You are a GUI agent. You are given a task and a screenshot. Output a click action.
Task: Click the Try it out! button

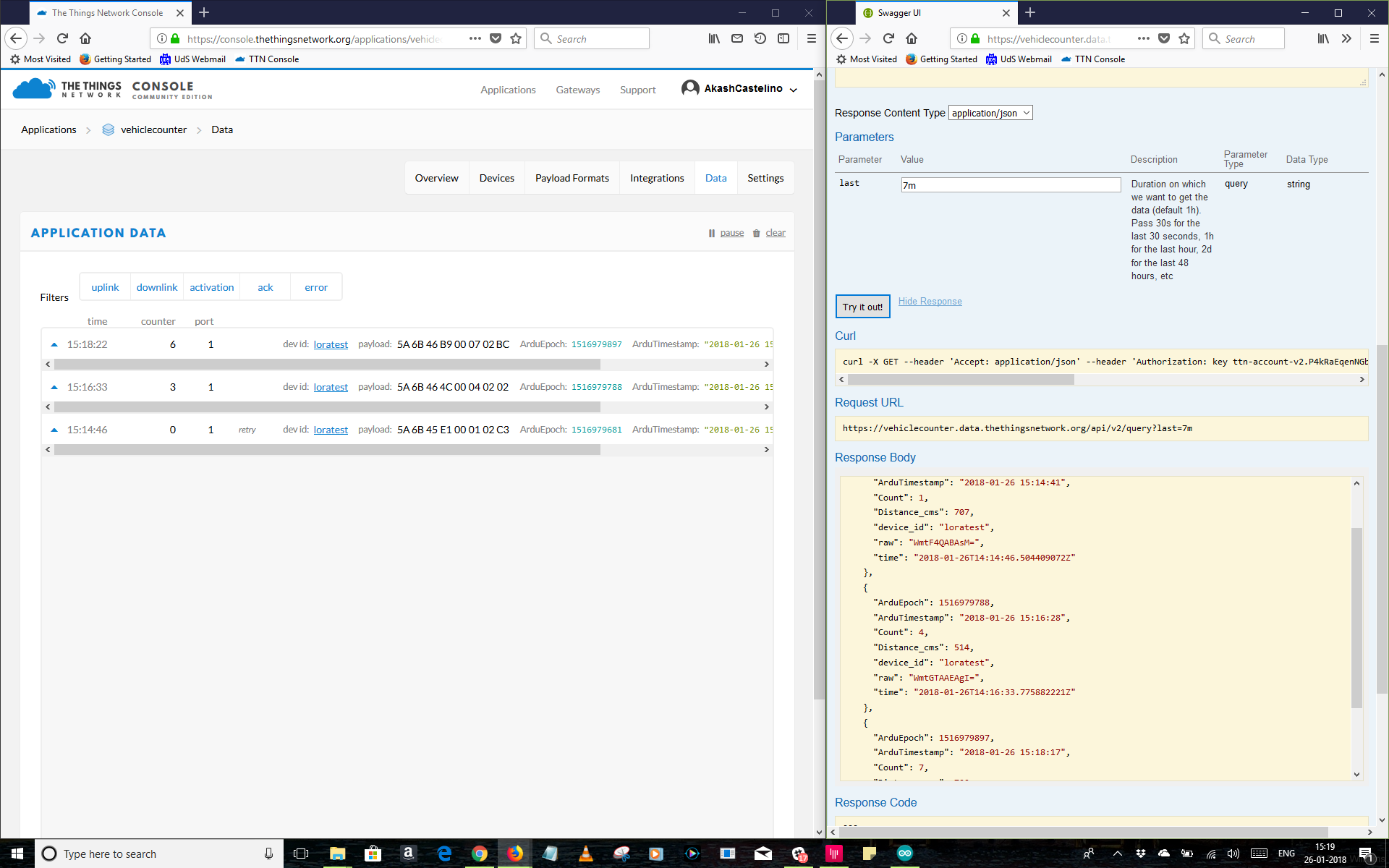[x=862, y=307]
